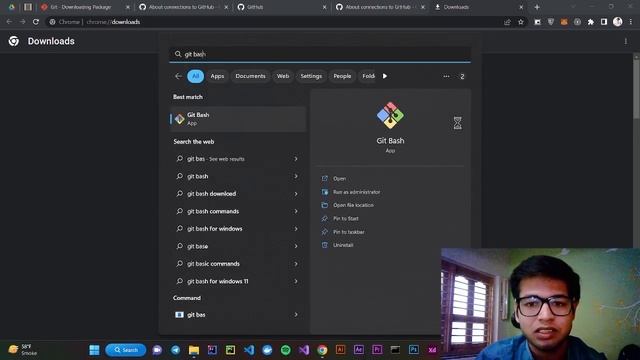This screenshot has width=640, height=360.
Task: Open Adobe After Effects from taskbar
Action: point(359,349)
